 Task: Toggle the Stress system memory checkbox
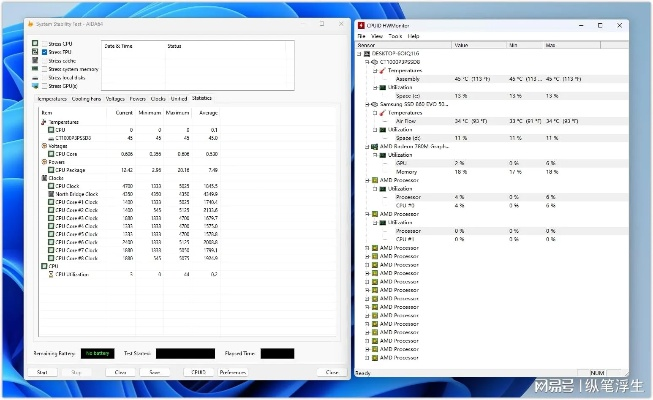coord(43,69)
